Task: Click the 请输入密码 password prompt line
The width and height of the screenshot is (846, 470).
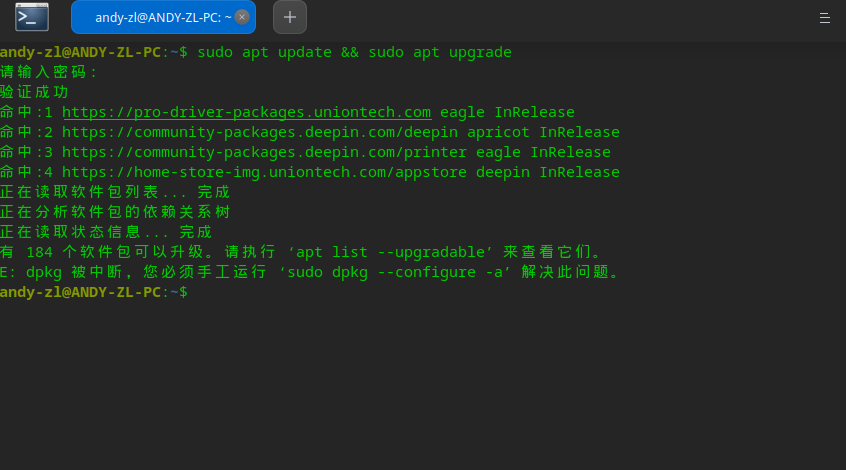Action: pyautogui.click(x=50, y=72)
